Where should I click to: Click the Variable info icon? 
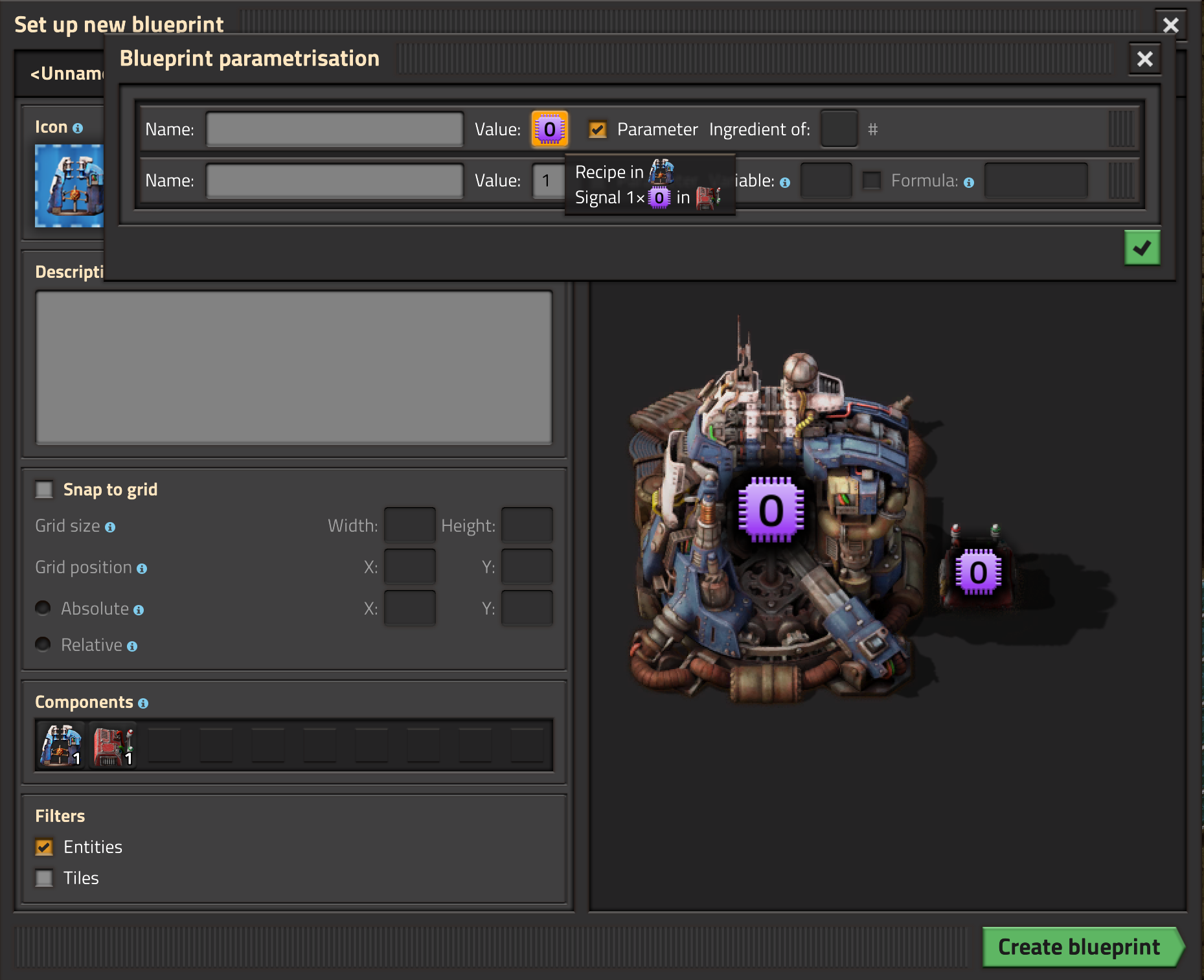[784, 183]
